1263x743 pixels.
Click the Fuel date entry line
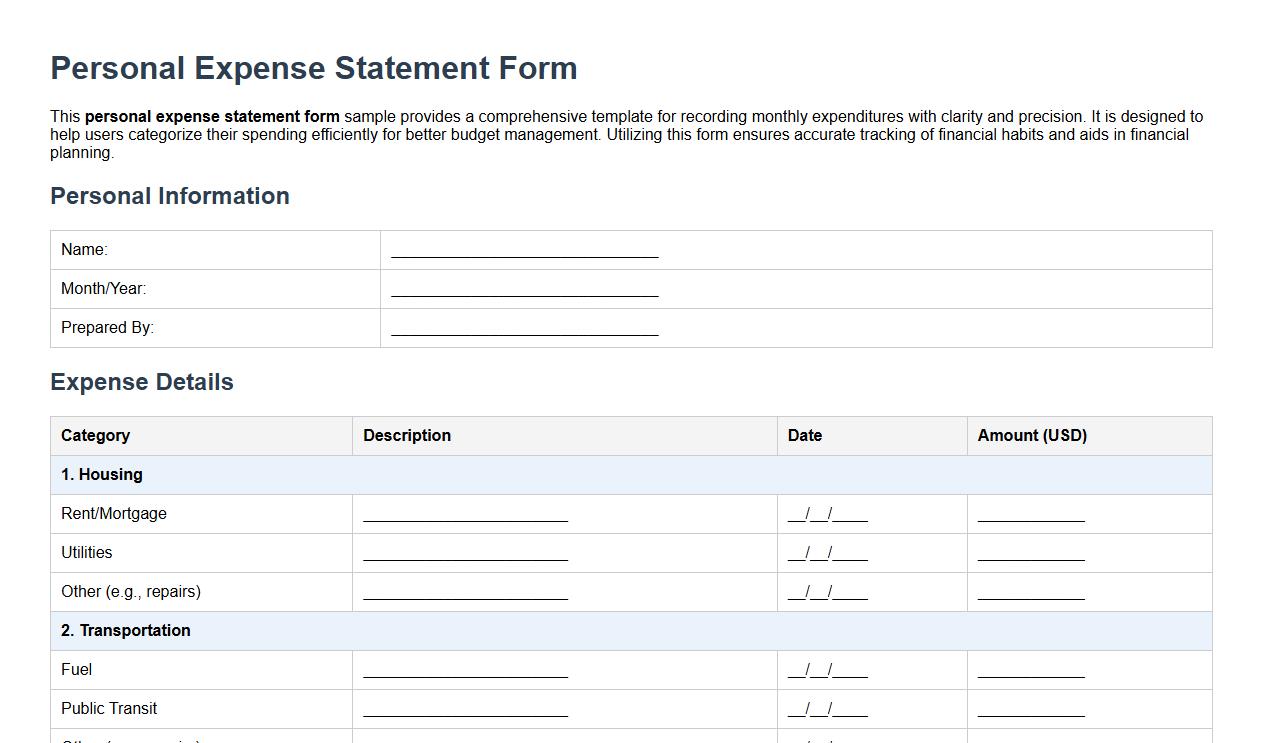click(x=826, y=672)
